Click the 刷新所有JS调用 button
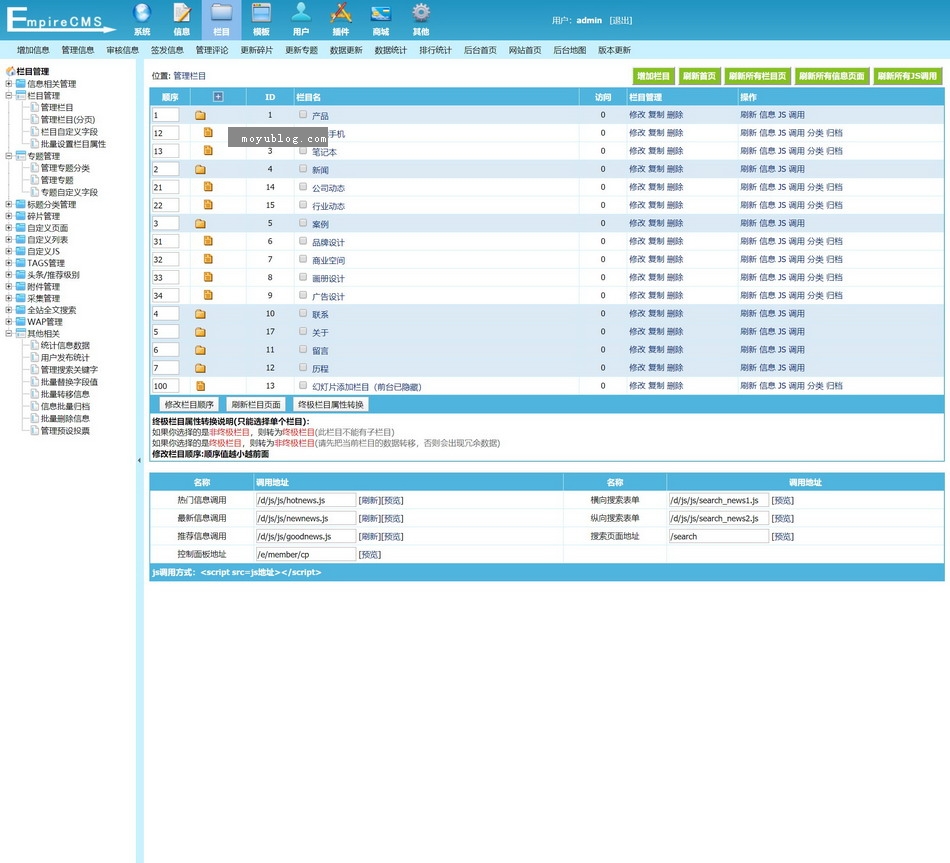The height and width of the screenshot is (863, 950). pos(907,76)
